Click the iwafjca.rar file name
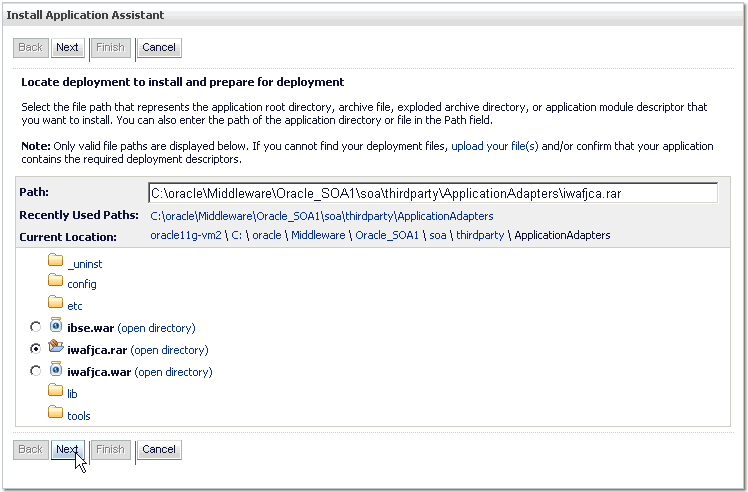Image resolution: width=748 pixels, height=492 pixels. coord(97,350)
